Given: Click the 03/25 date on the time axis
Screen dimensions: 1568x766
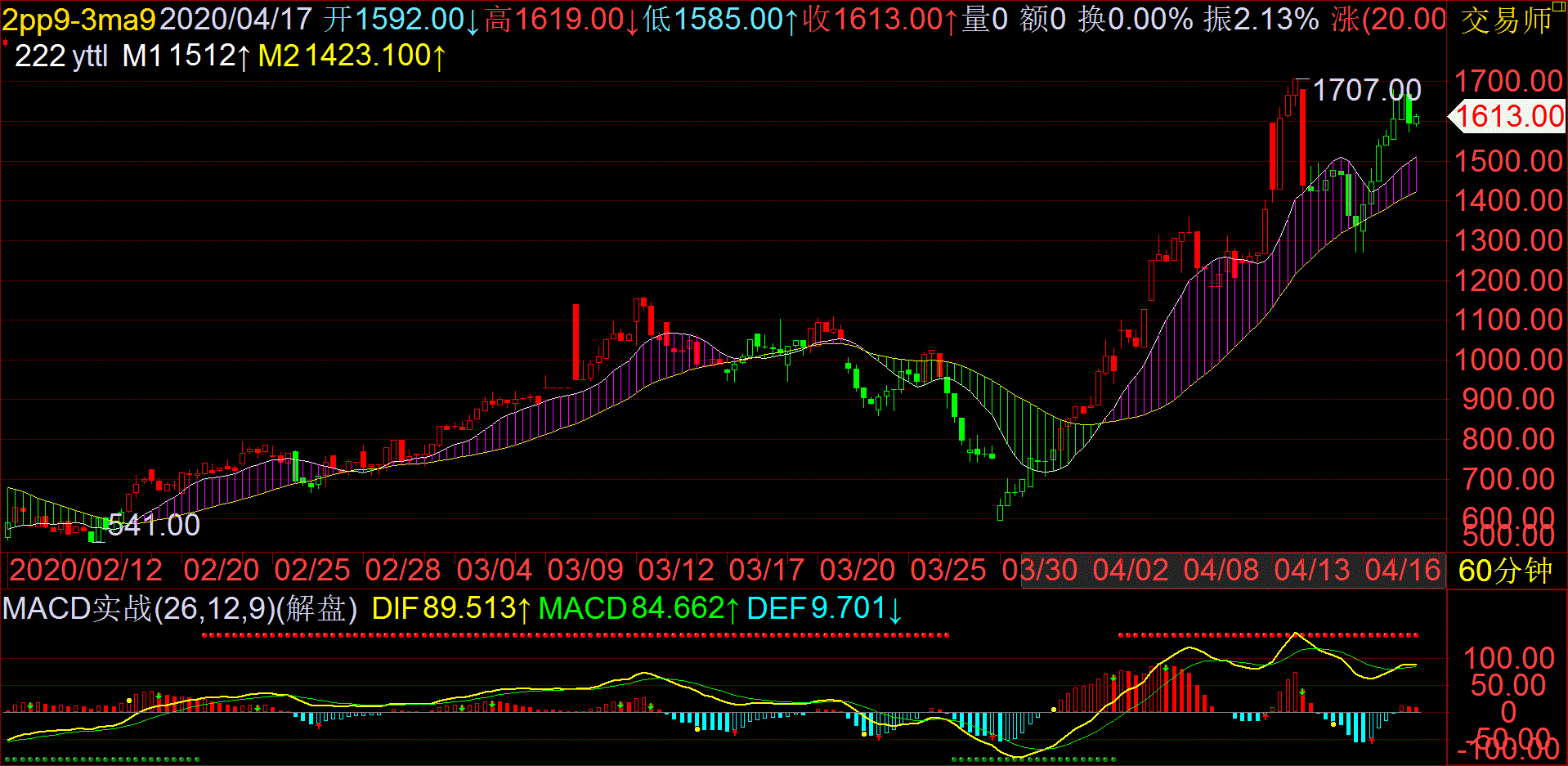Looking at the screenshot, I should tap(948, 570).
